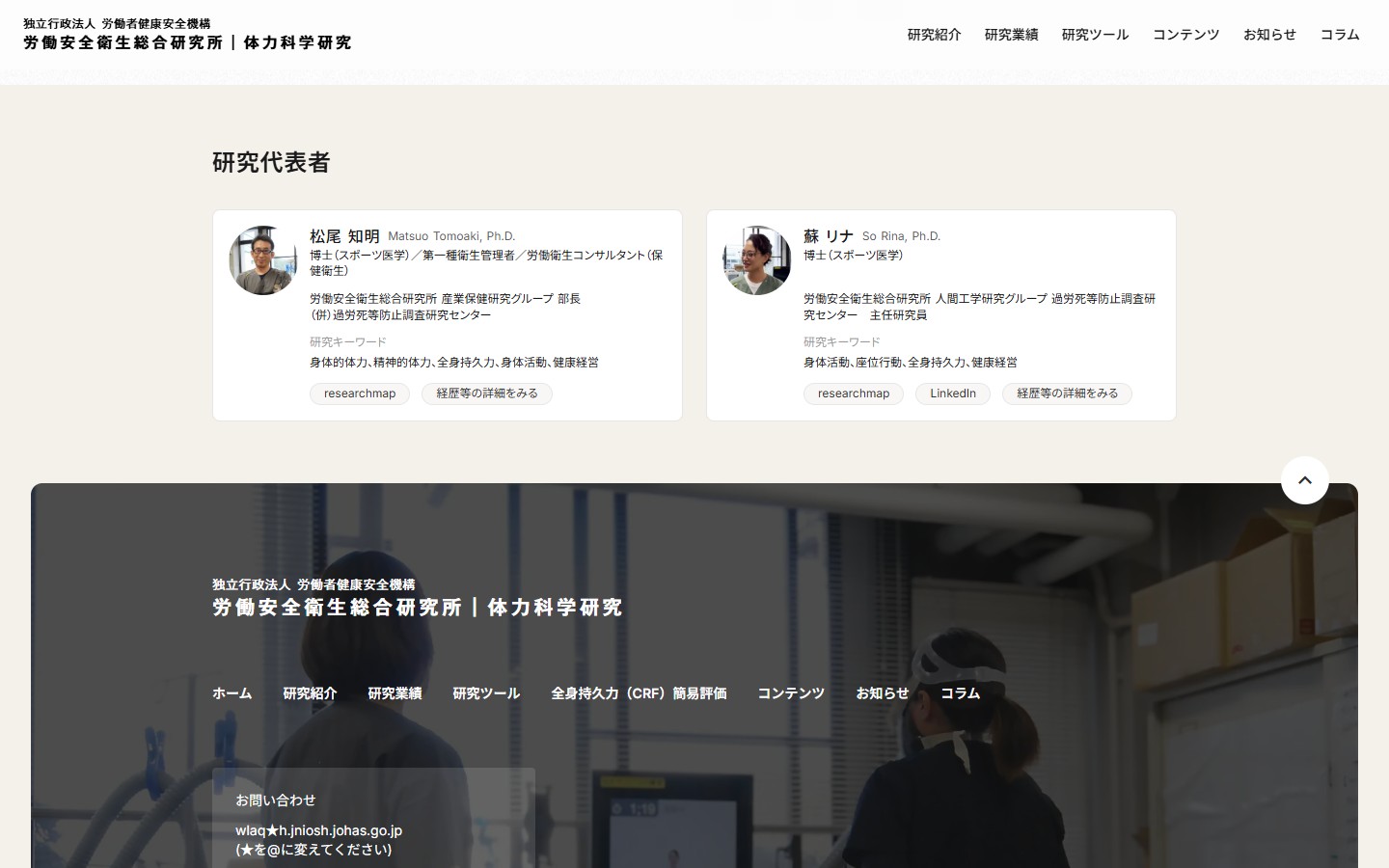Click the profile photo of 蘇 リナ

757,260
